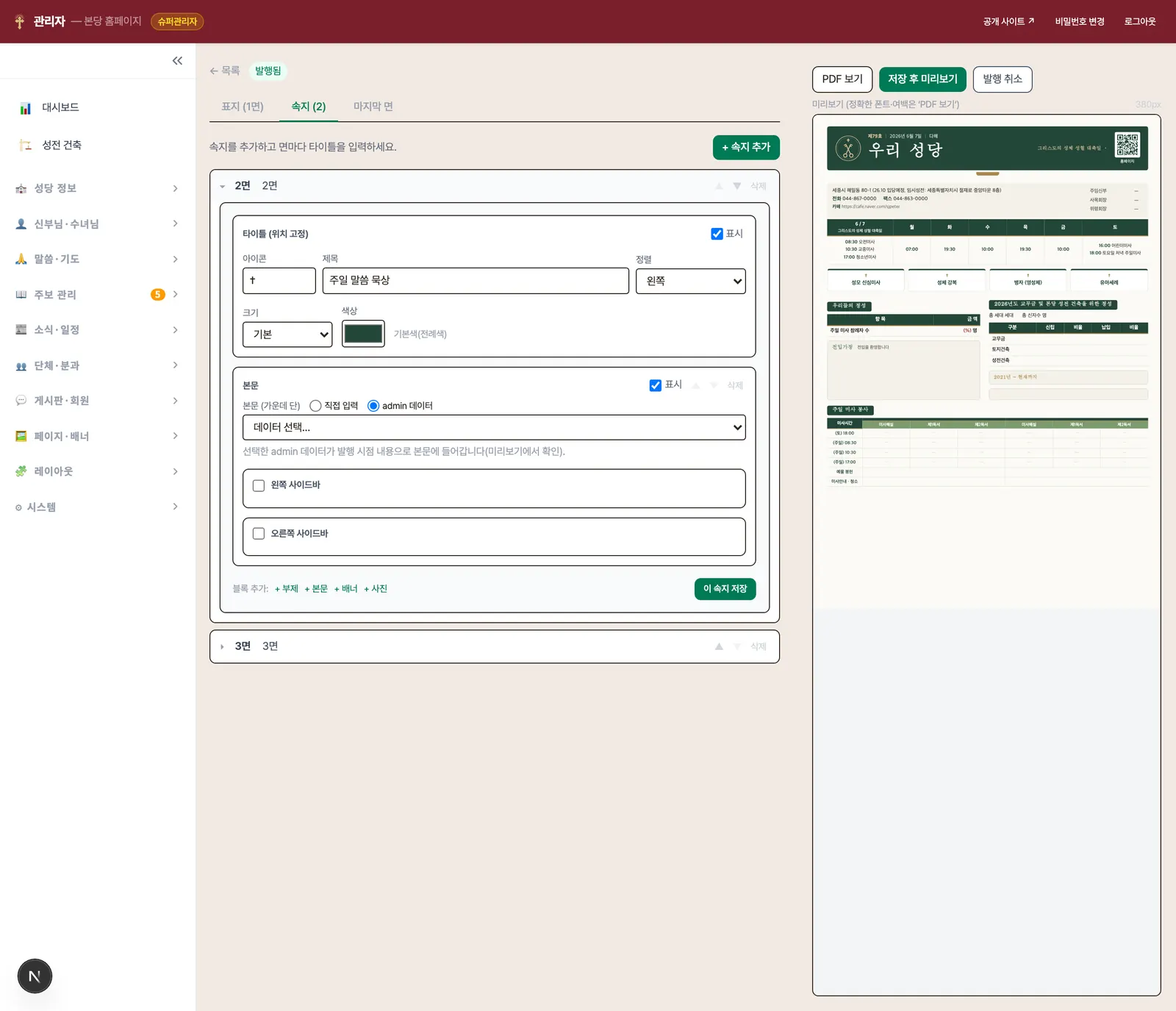1176x1011 pixels.
Task: Open the 대시보드 chart icon
Action: click(26, 108)
